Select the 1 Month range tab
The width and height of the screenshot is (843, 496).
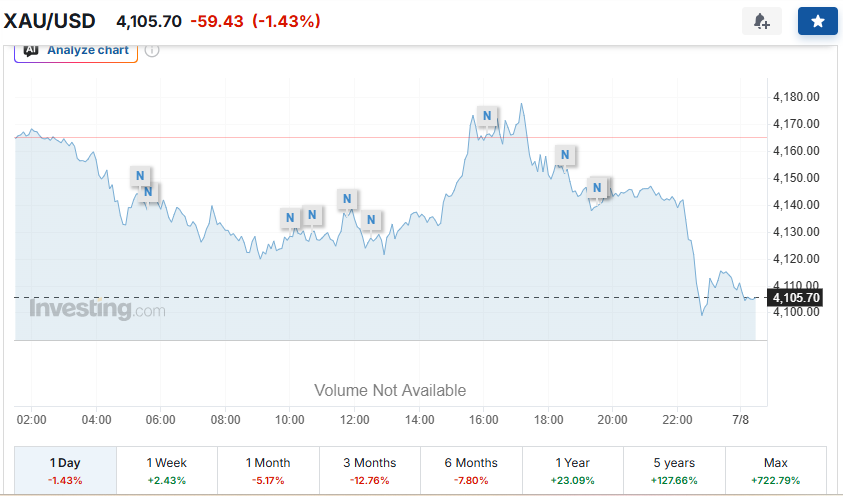(x=268, y=470)
